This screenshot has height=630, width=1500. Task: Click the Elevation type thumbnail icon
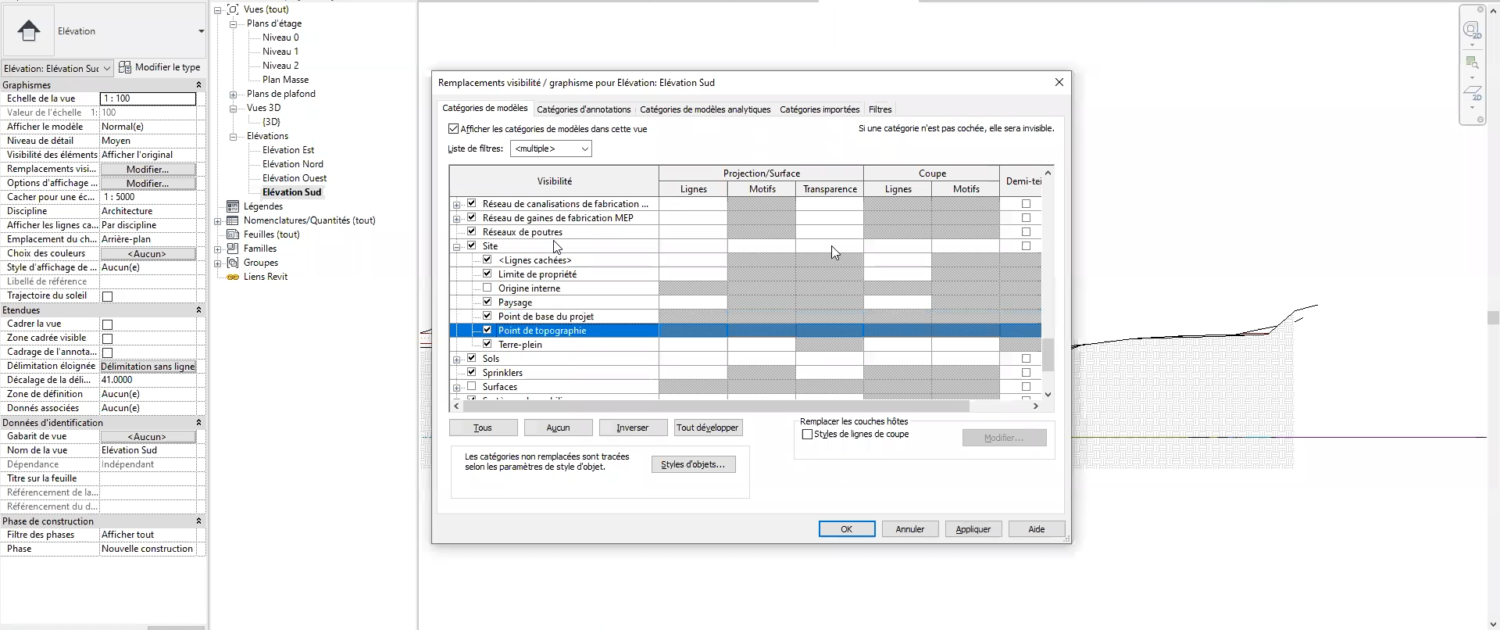pyautogui.click(x=29, y=31)
